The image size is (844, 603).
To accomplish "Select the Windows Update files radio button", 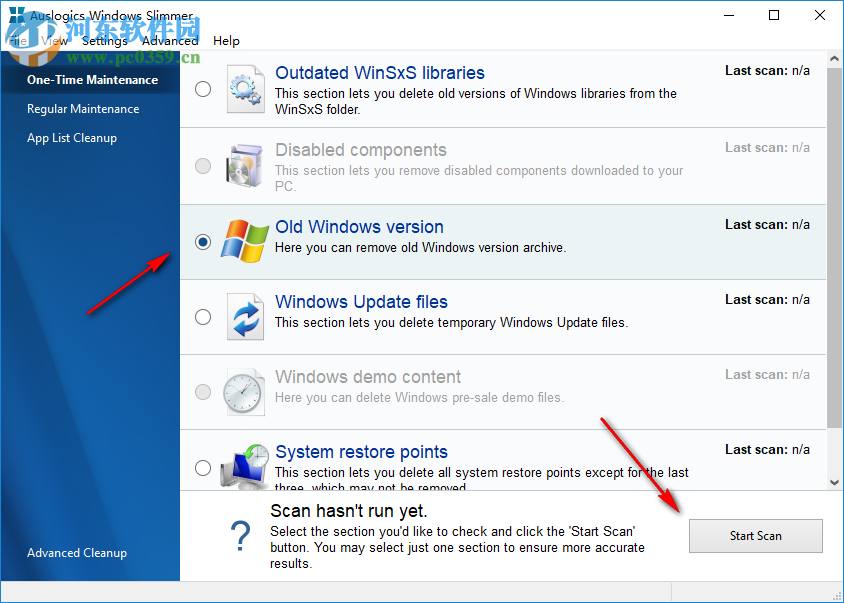I will point(203,316).
